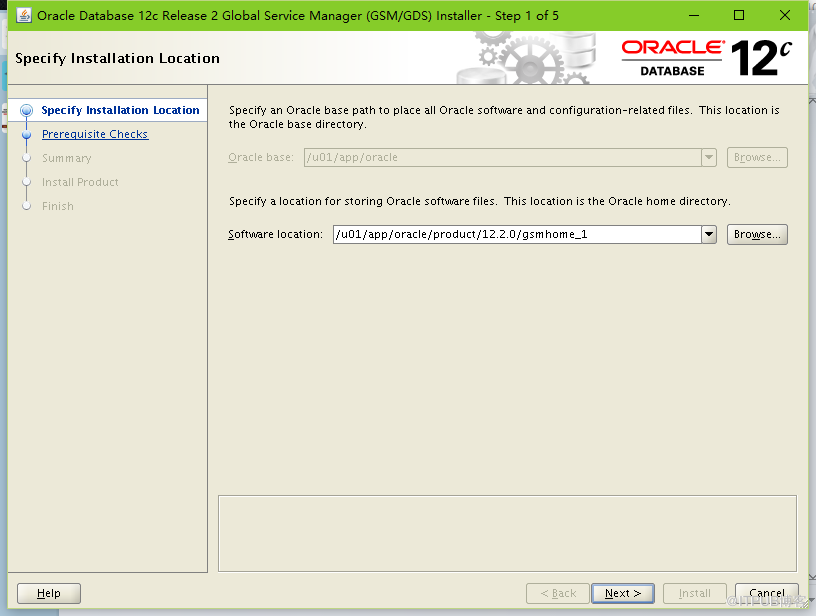Screen dimensions: 816x616
Task: Expand the Oracle base dropdown arrow
Action: (709, 157)
